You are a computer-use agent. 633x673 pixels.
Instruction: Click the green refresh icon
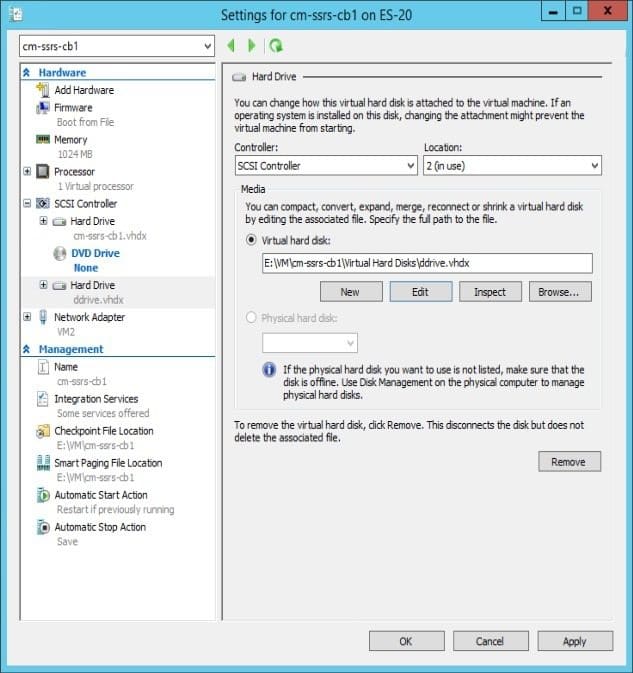[x=276, y=45]
